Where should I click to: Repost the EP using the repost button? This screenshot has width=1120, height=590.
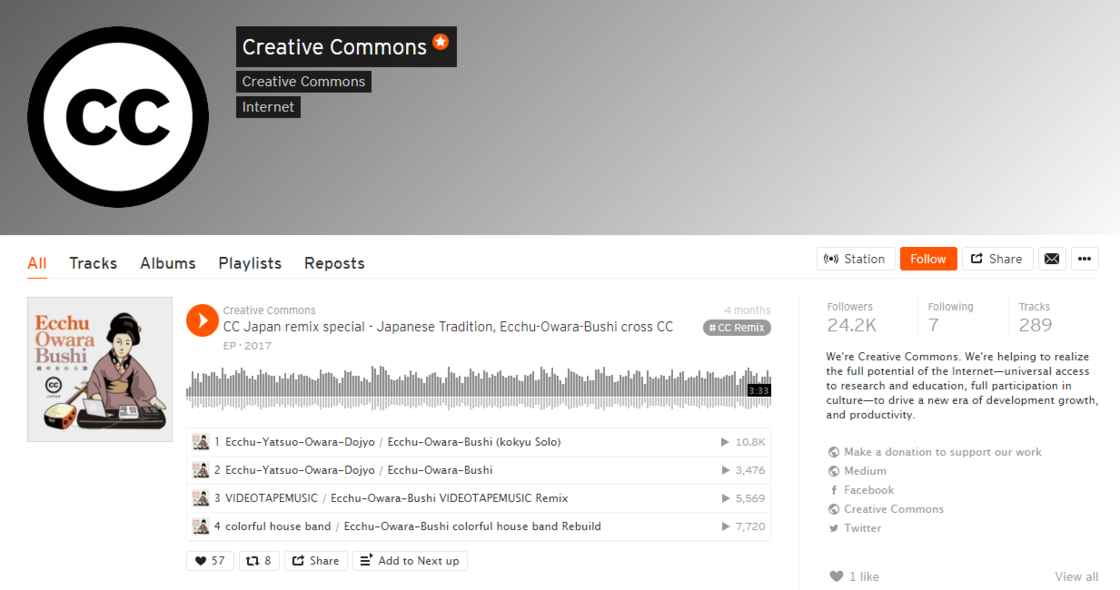[x=259, y=561]
